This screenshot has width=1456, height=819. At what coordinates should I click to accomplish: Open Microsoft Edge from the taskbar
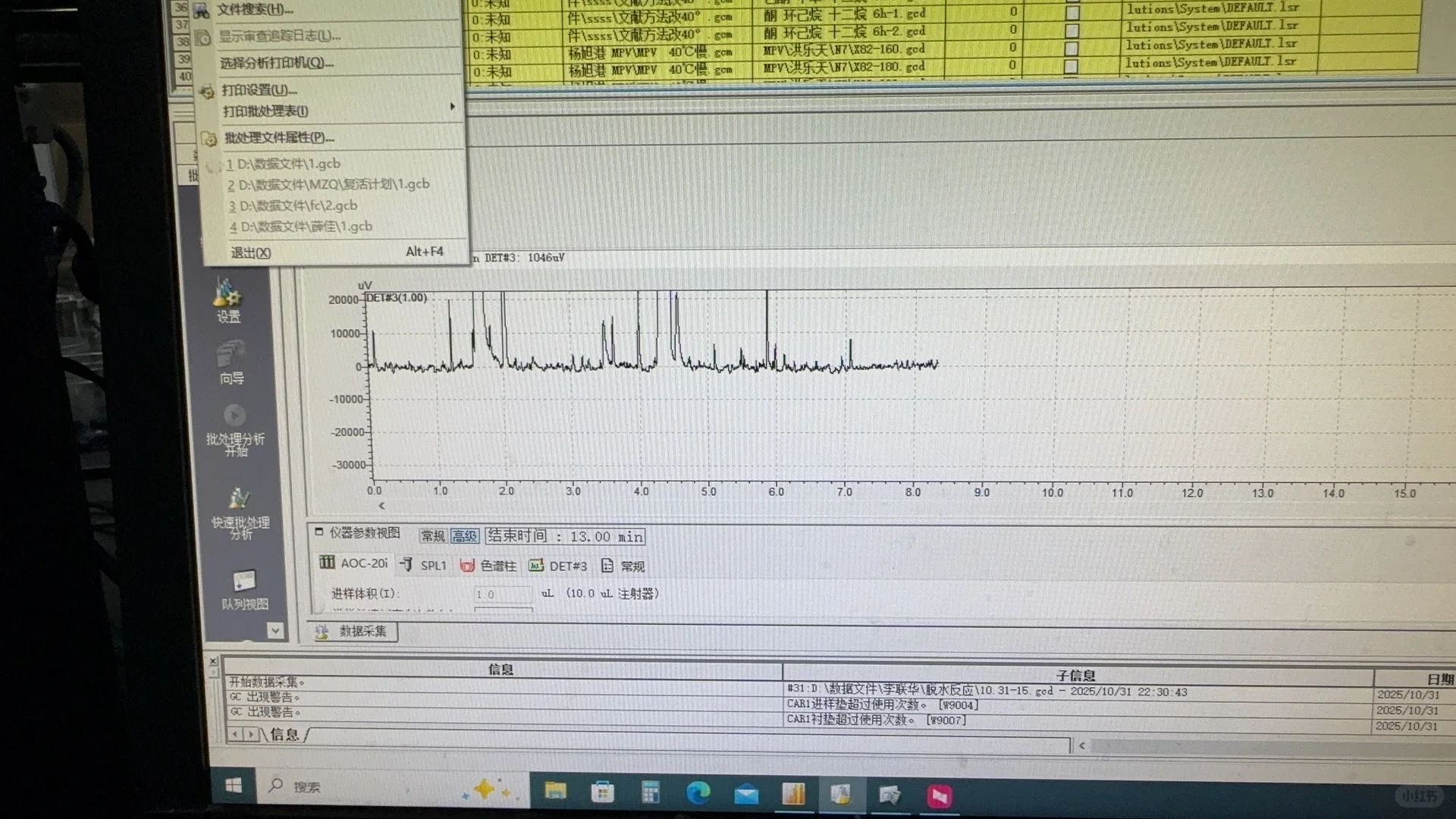[x=698, y=793]
